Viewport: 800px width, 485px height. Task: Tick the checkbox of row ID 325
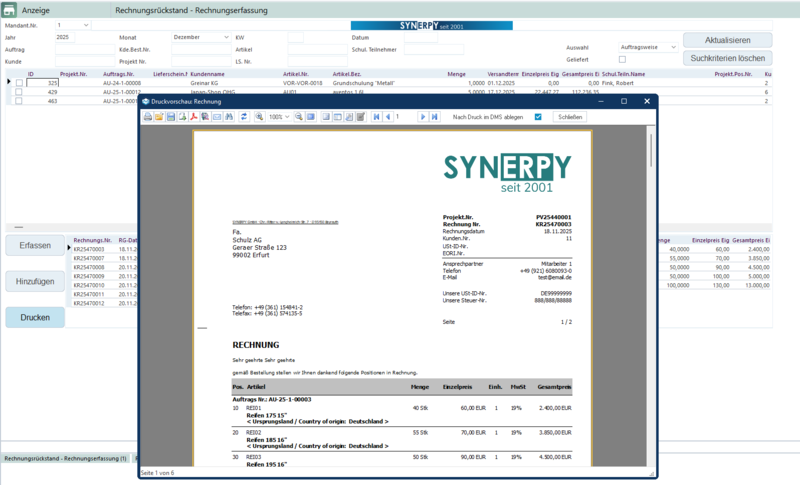point(19,83)
